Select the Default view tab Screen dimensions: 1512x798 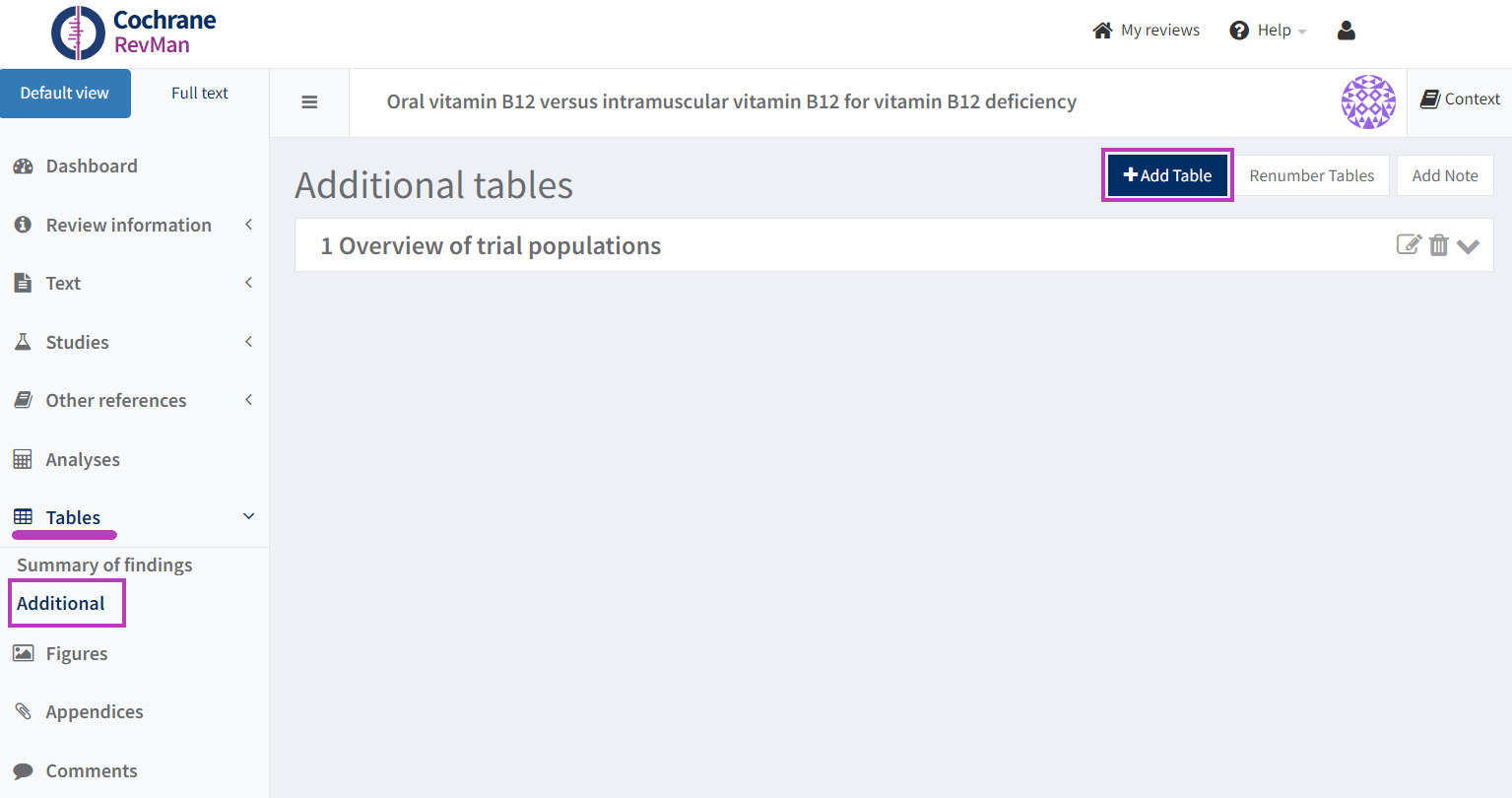[65, 94]
